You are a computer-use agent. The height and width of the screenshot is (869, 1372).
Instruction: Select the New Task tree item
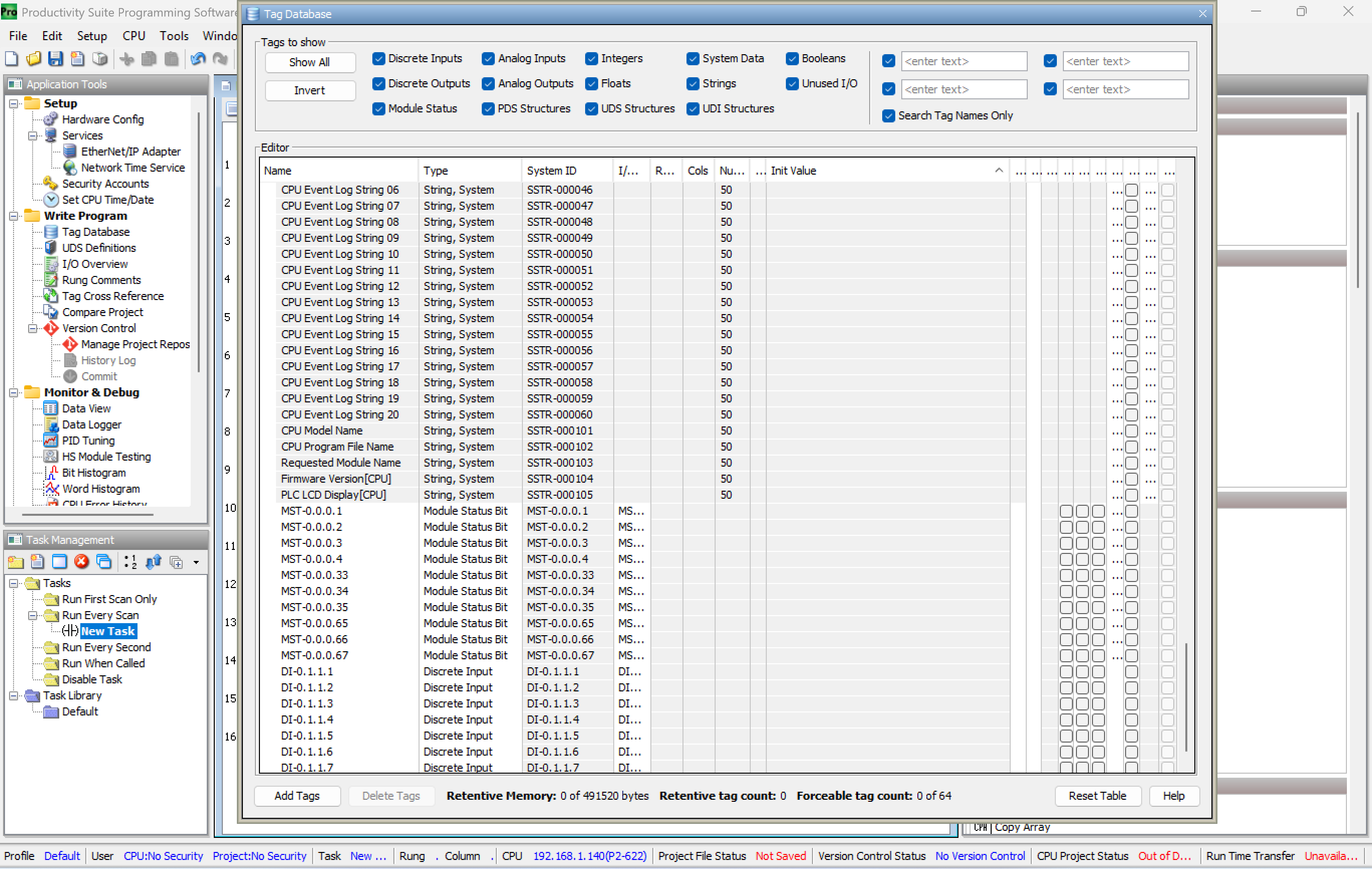108,631
